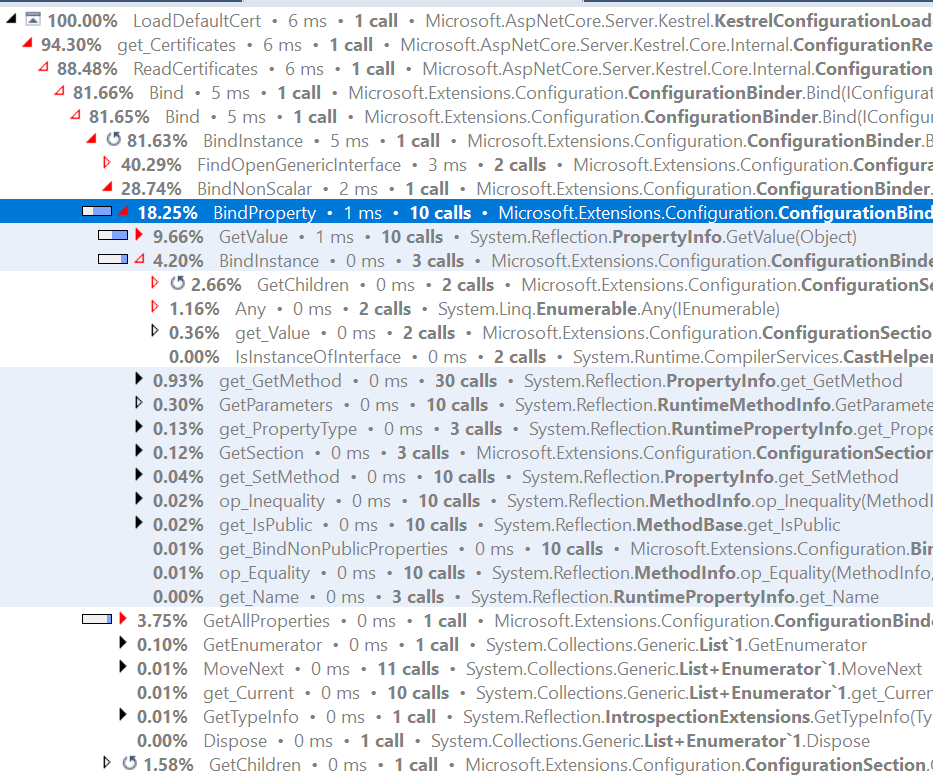Click the module icon next to LoadDefaultCert

point(35,20)
